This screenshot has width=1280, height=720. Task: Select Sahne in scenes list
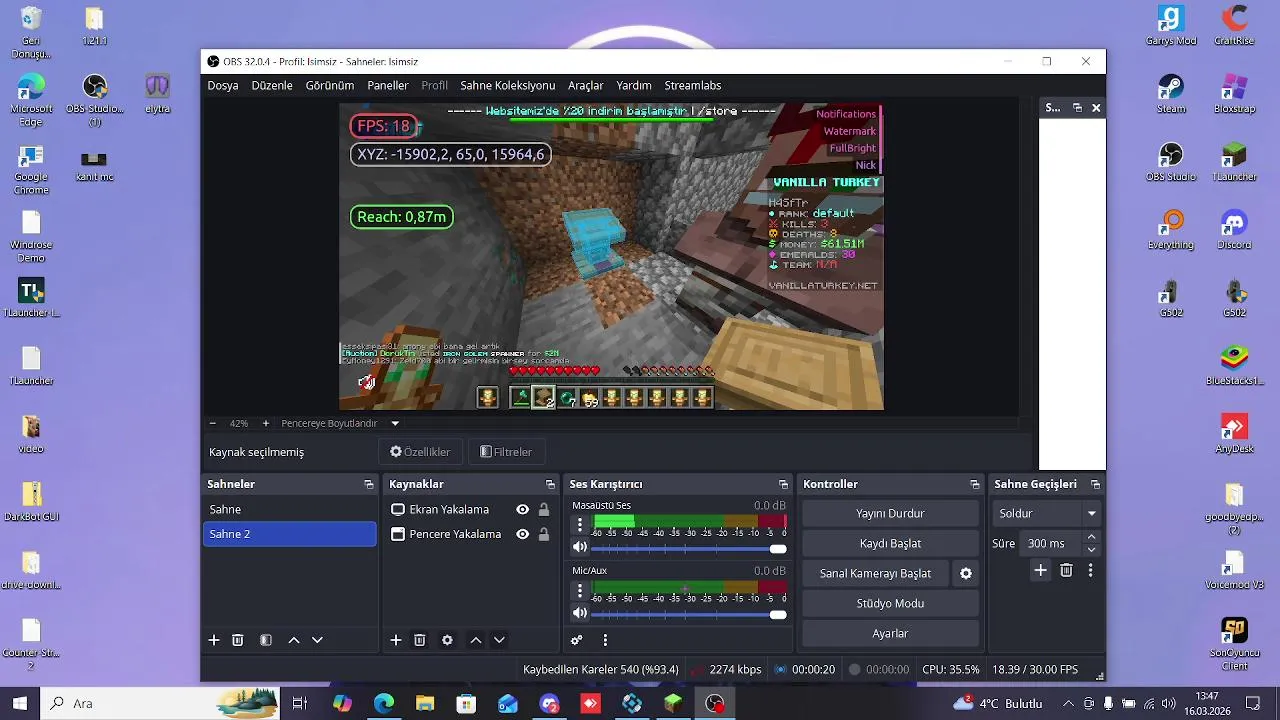click(290, 509)
